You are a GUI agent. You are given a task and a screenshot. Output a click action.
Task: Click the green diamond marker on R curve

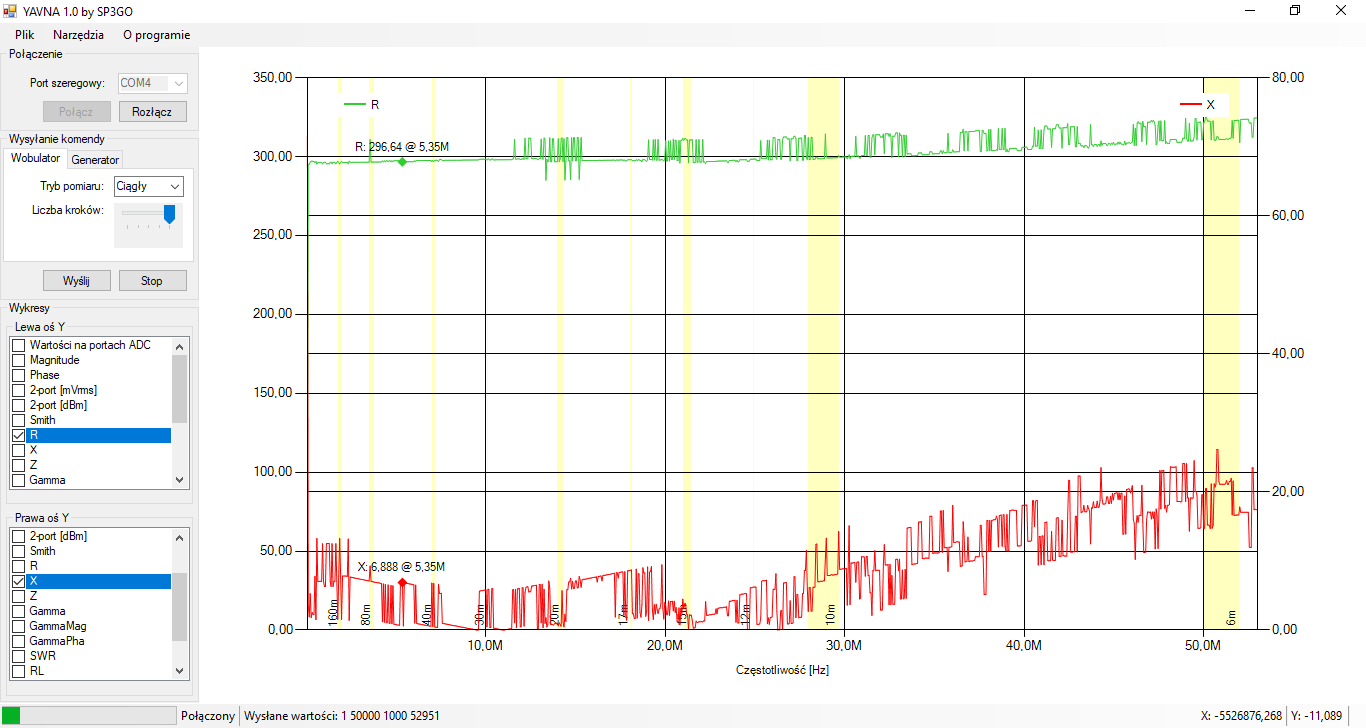click(x=402, y=161)
